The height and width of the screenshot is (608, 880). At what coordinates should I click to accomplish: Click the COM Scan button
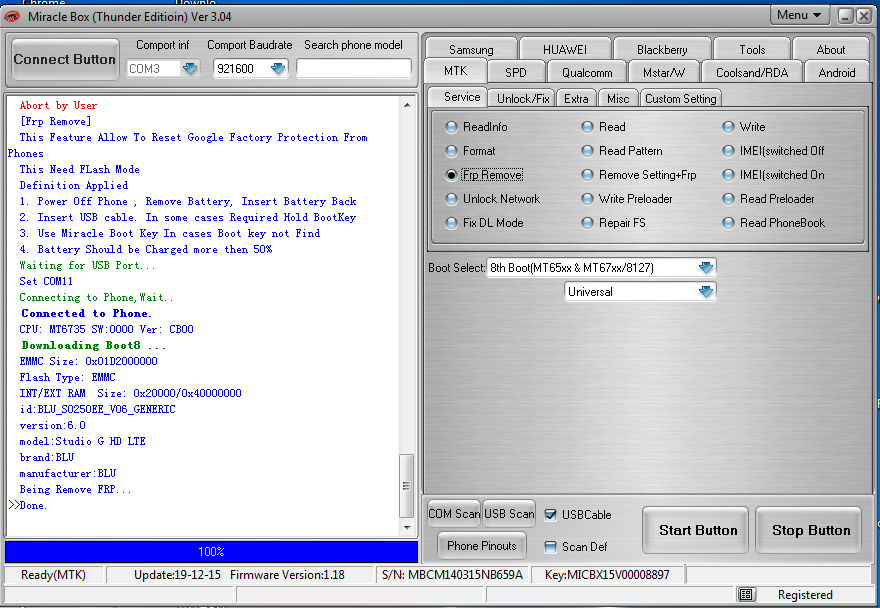pyautogui.click(x=453, y=514)
